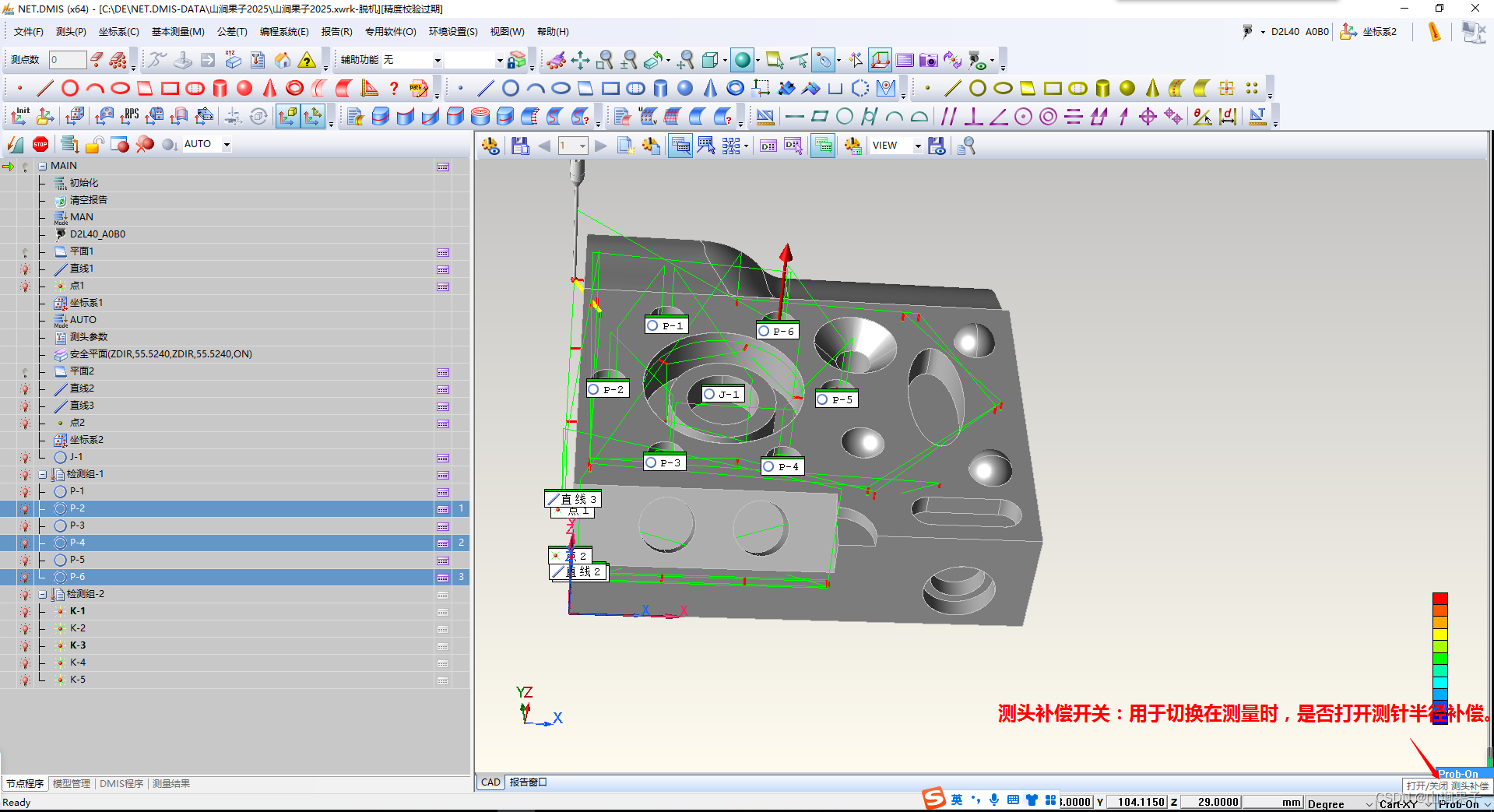
Task: Choose the blue cone feature tool
Action: 710,88
